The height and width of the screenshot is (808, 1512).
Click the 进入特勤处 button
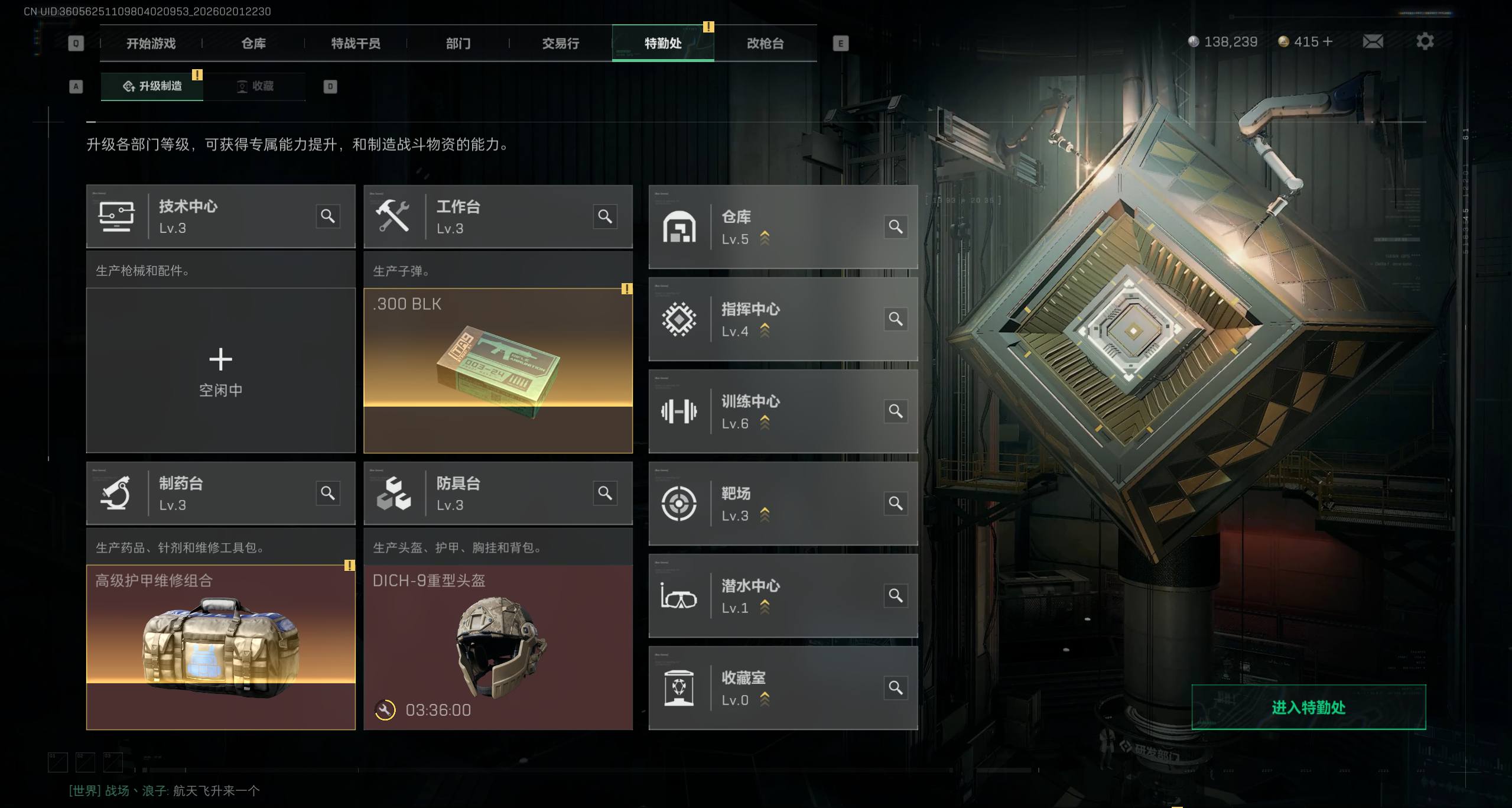pyautogui.click(x=1308, y=707)
